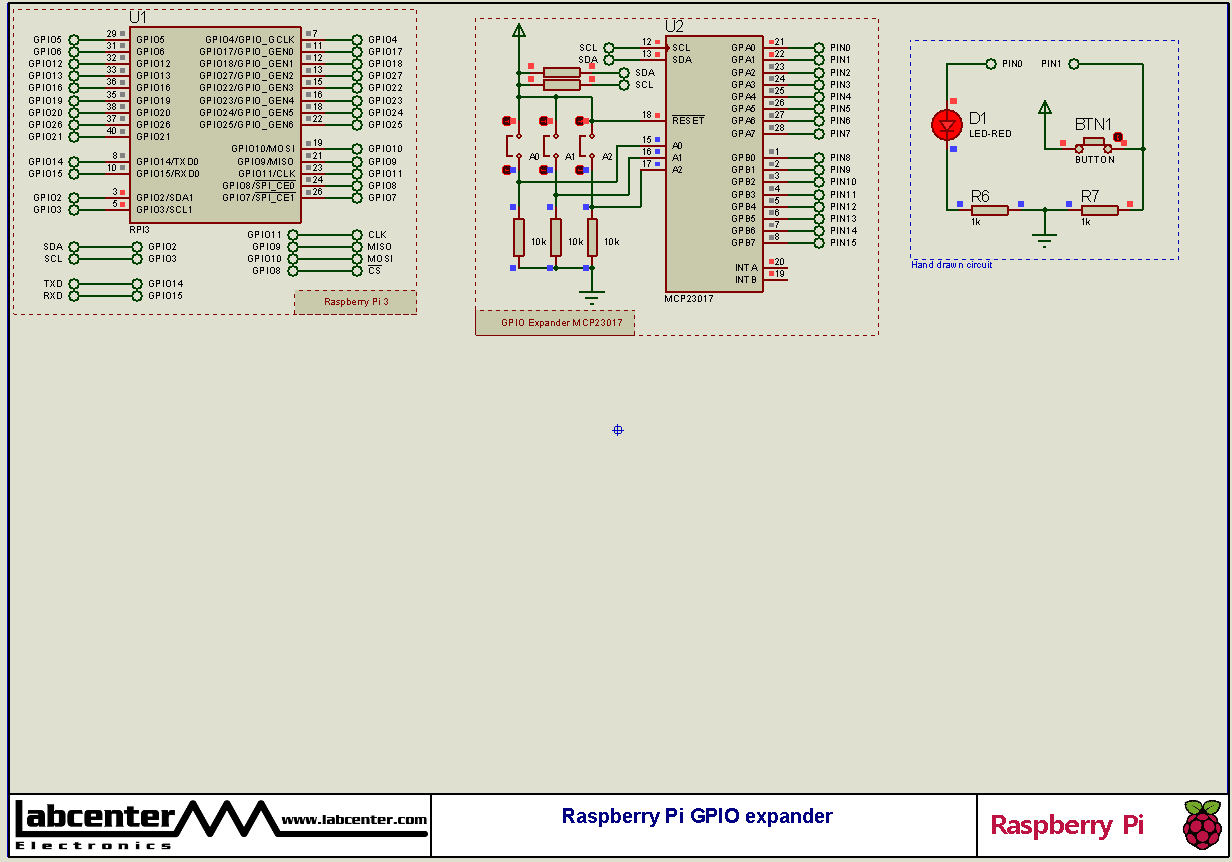
Task: Click the Hand drawn circuit caption text
Action: point(951,265)
